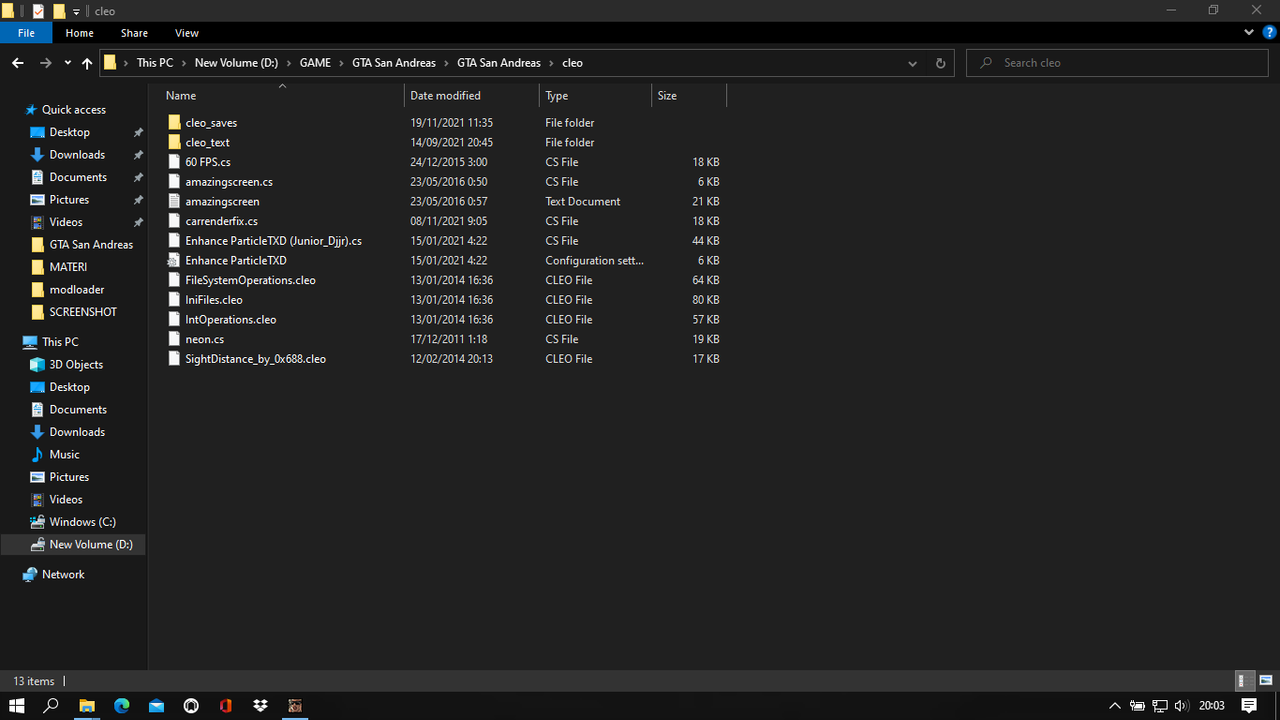
Task: Select the file FileSystemOperations.cleo
Action: [250, 280]
